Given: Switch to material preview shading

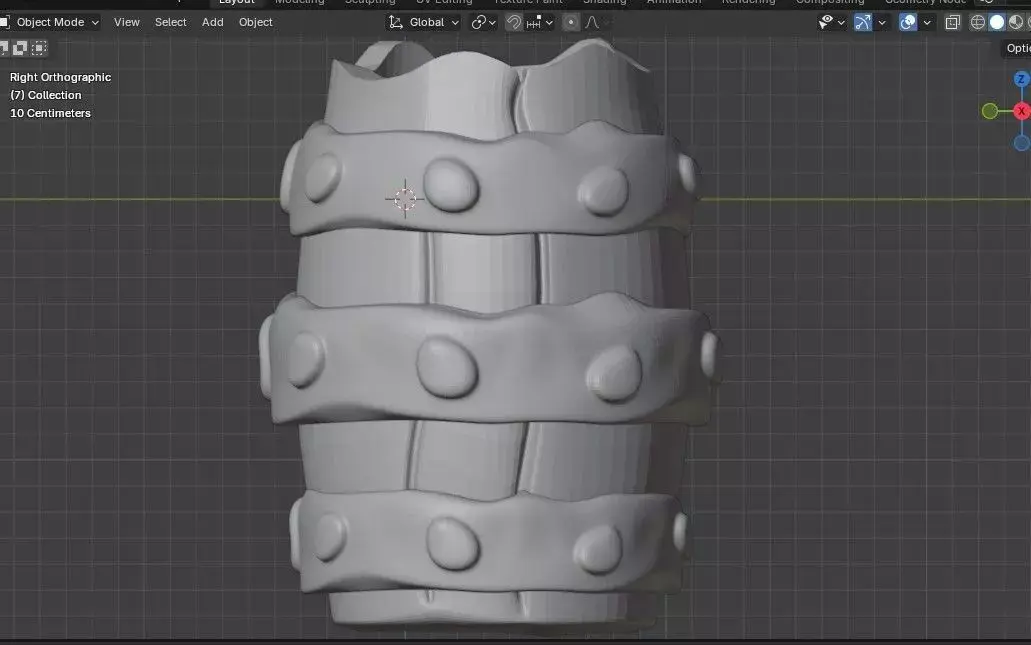Looking at the screenshot, I should 1015,22.
